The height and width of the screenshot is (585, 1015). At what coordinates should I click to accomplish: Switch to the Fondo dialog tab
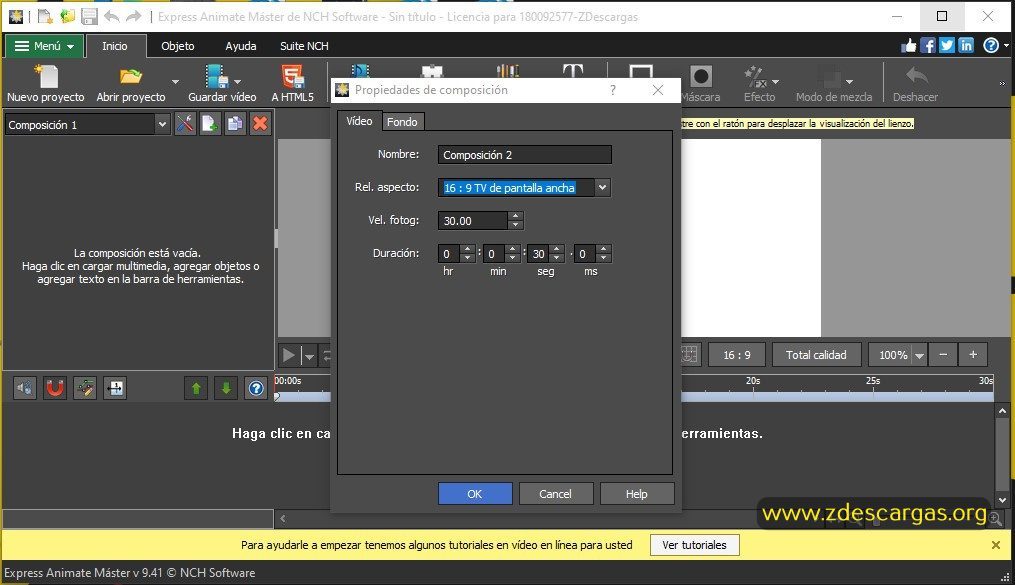(402, 122)
